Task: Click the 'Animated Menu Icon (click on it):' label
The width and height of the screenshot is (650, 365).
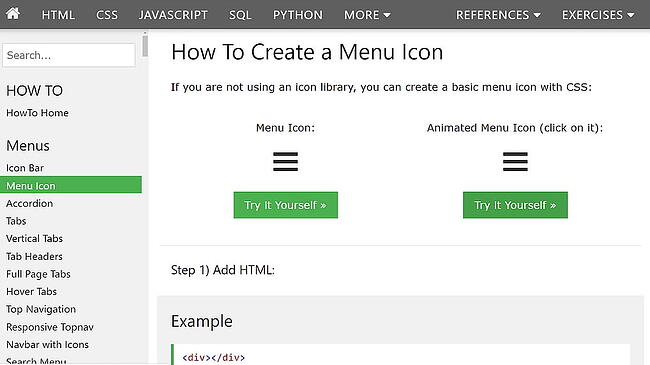Action: coord(515,128)
